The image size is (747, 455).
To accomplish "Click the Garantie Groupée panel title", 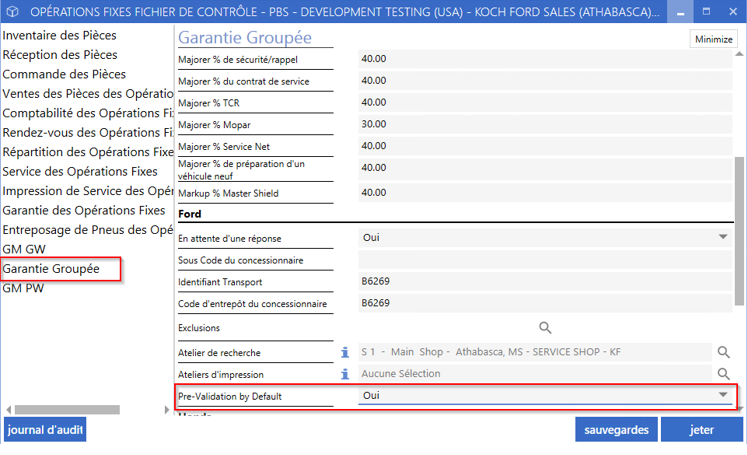I will pyautogui.click(x=245, y=37).
